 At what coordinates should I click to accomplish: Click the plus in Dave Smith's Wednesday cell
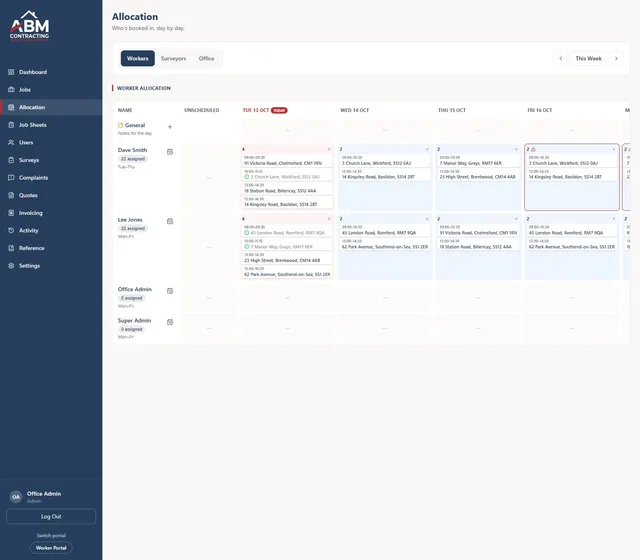(427, 149)
